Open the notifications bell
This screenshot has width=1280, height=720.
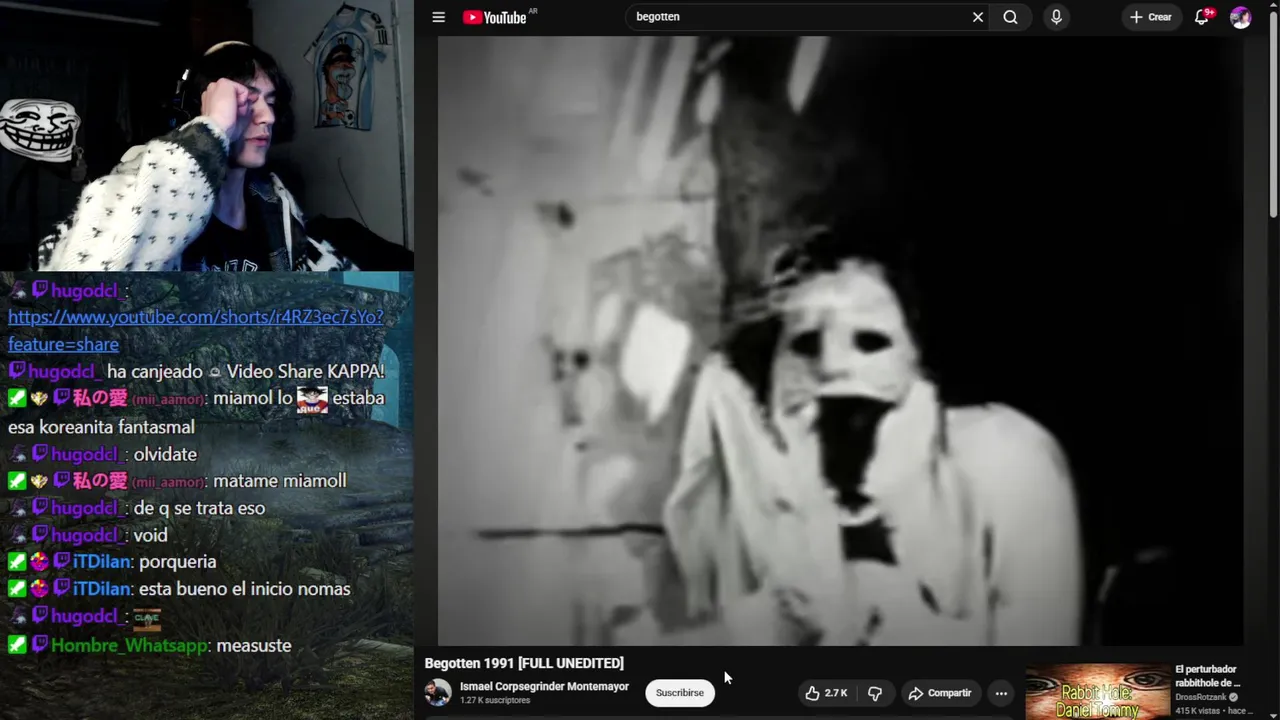(1202, 17)
